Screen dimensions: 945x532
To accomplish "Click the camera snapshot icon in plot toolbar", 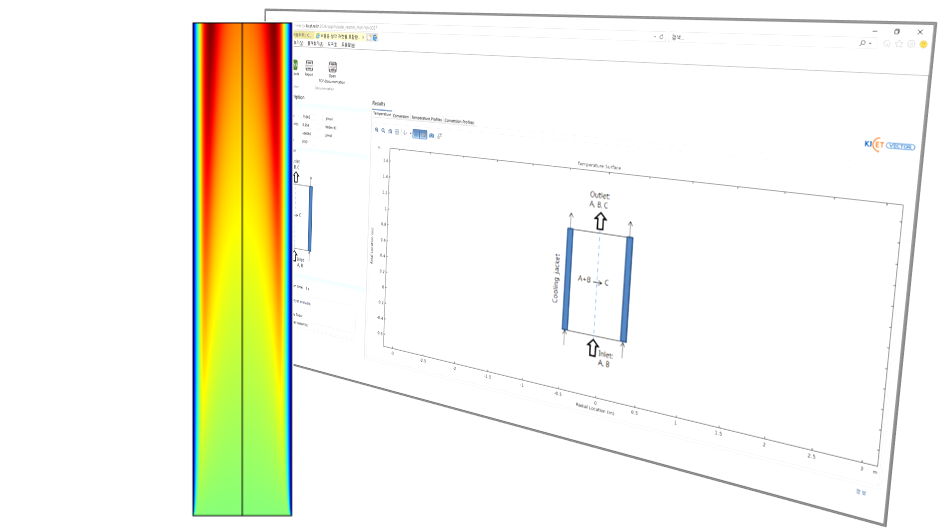I will tap(431, 134).
